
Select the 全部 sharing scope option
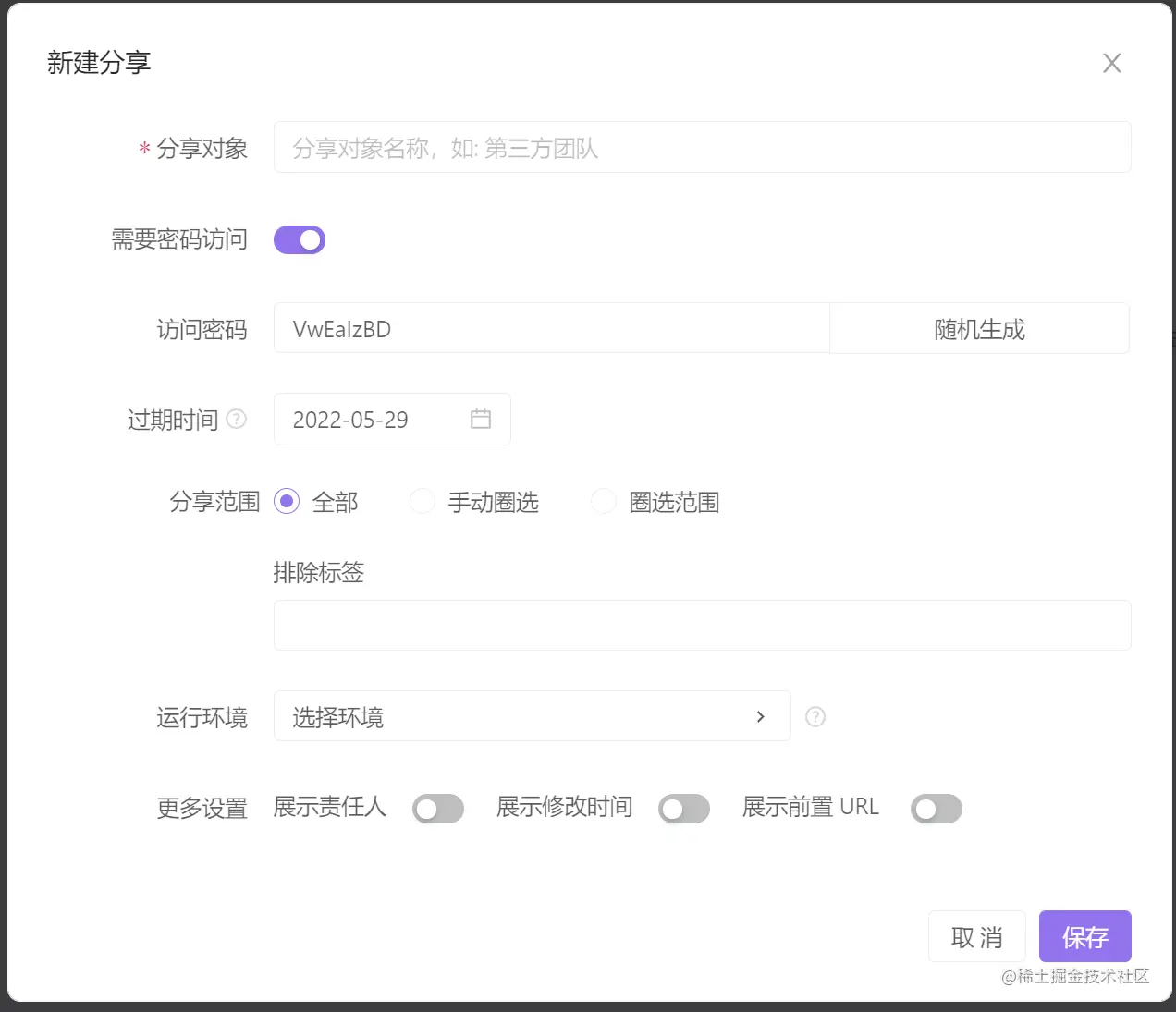[x=287, y=501]
